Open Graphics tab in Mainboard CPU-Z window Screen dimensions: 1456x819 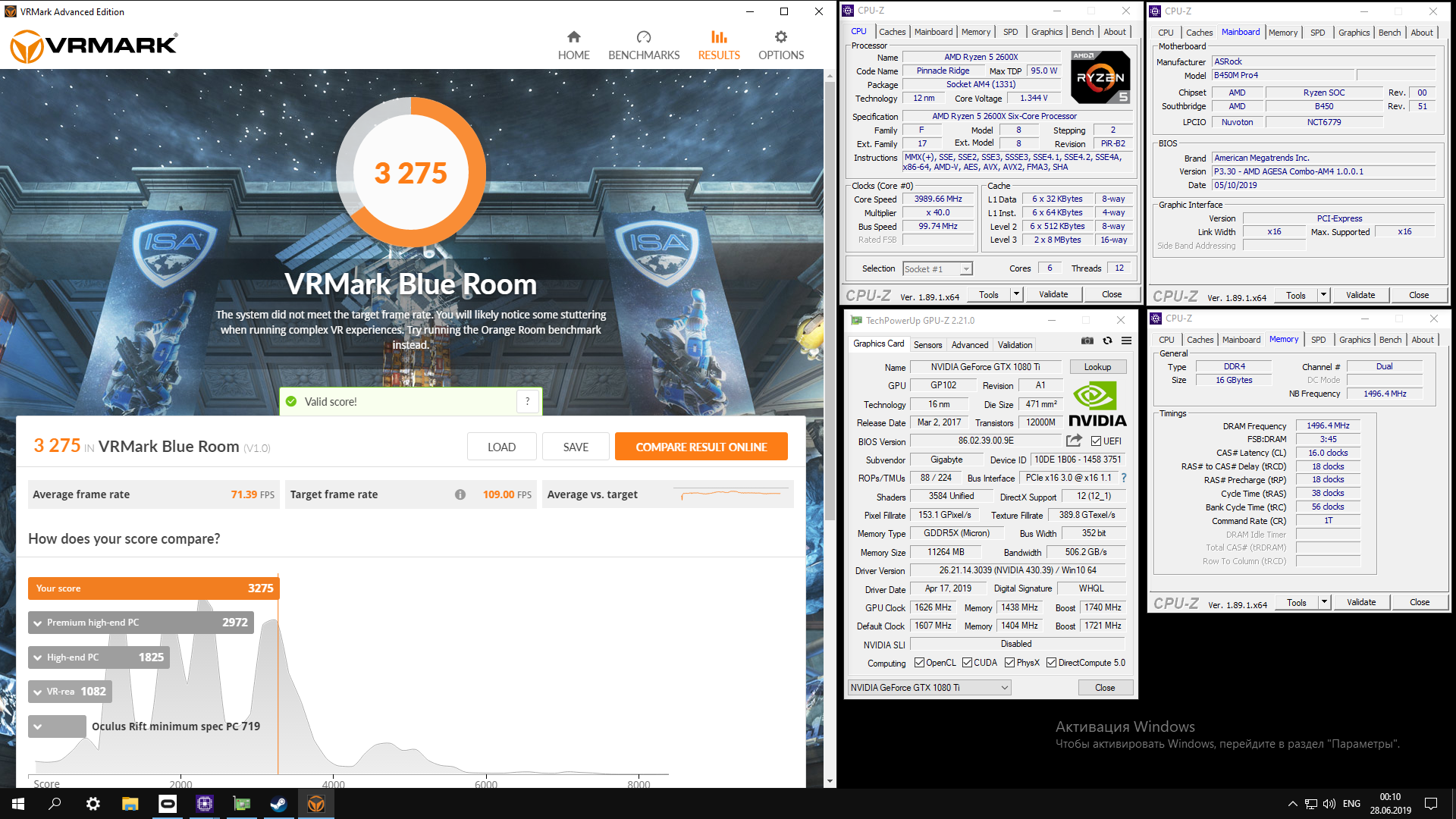1354,33
